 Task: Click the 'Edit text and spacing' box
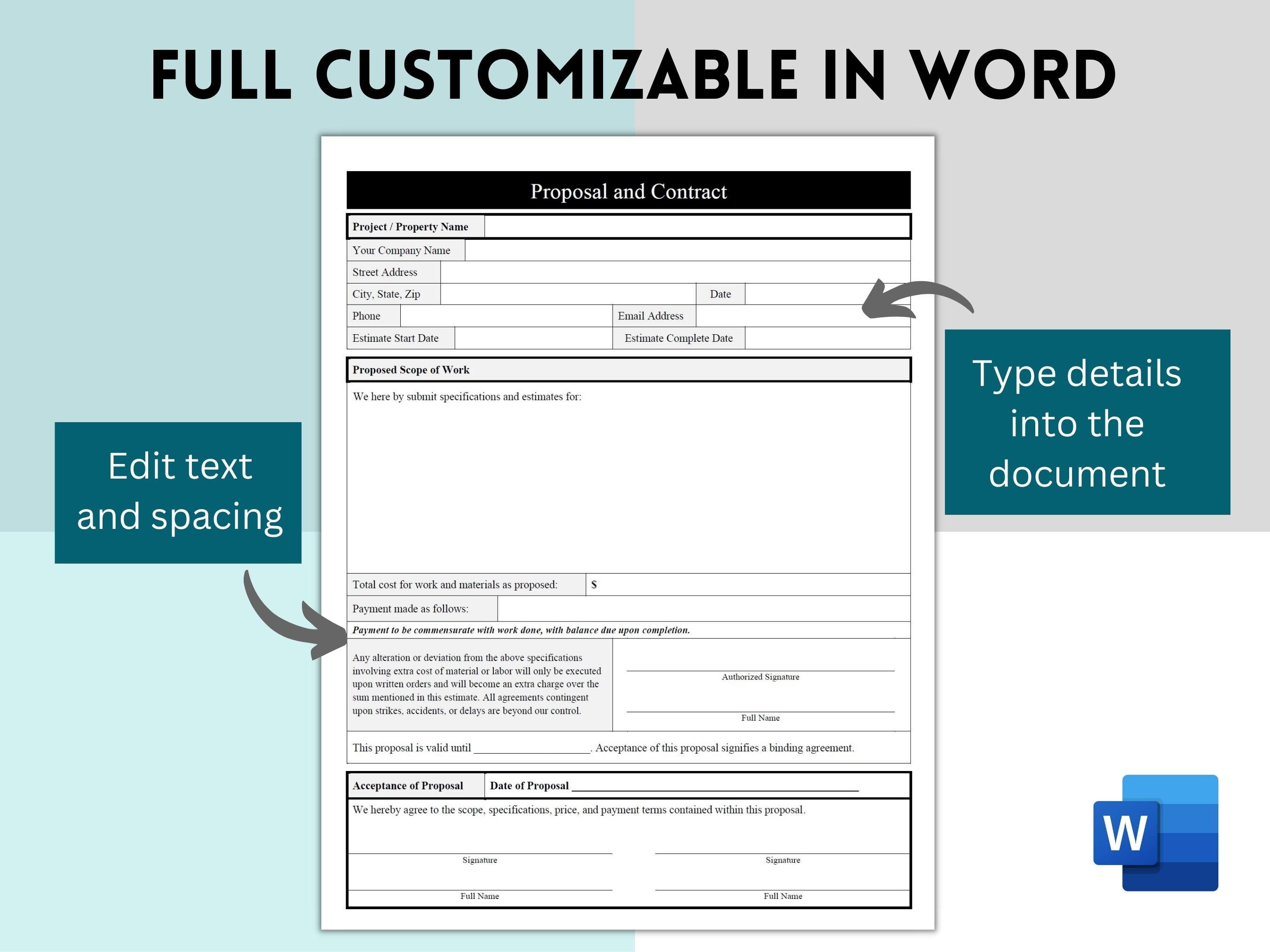pos(178,493)
